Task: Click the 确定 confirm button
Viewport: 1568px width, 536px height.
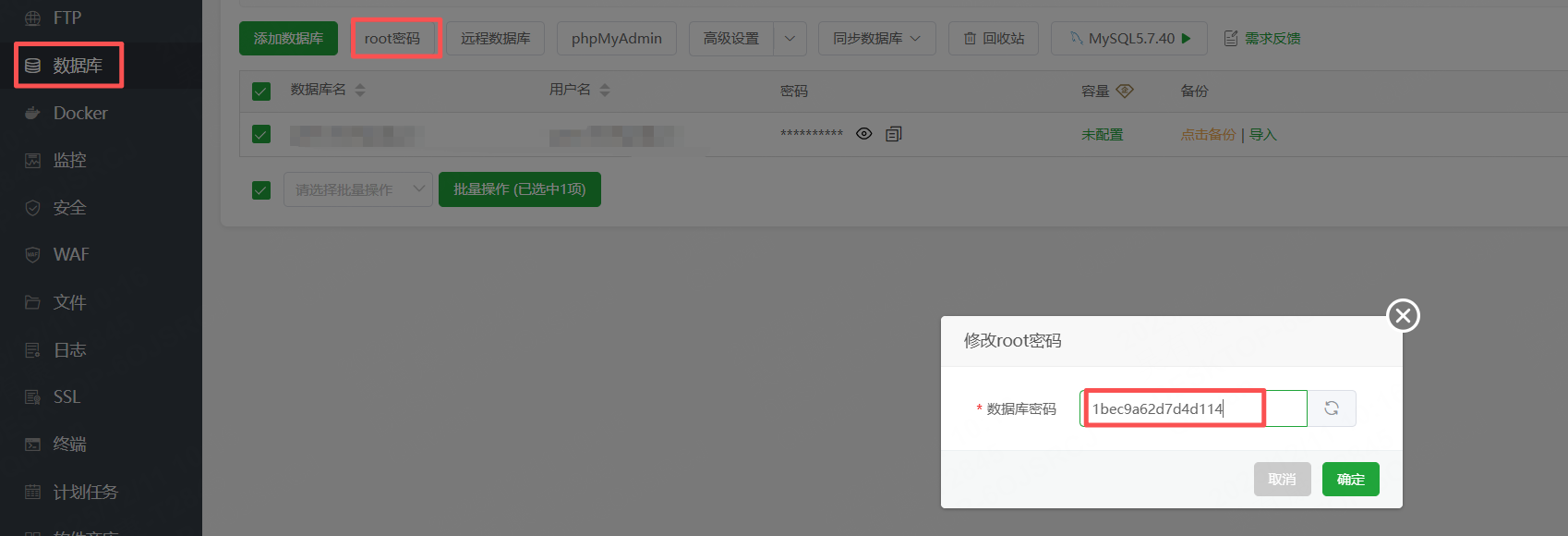Action: [x=1351, y=479]
